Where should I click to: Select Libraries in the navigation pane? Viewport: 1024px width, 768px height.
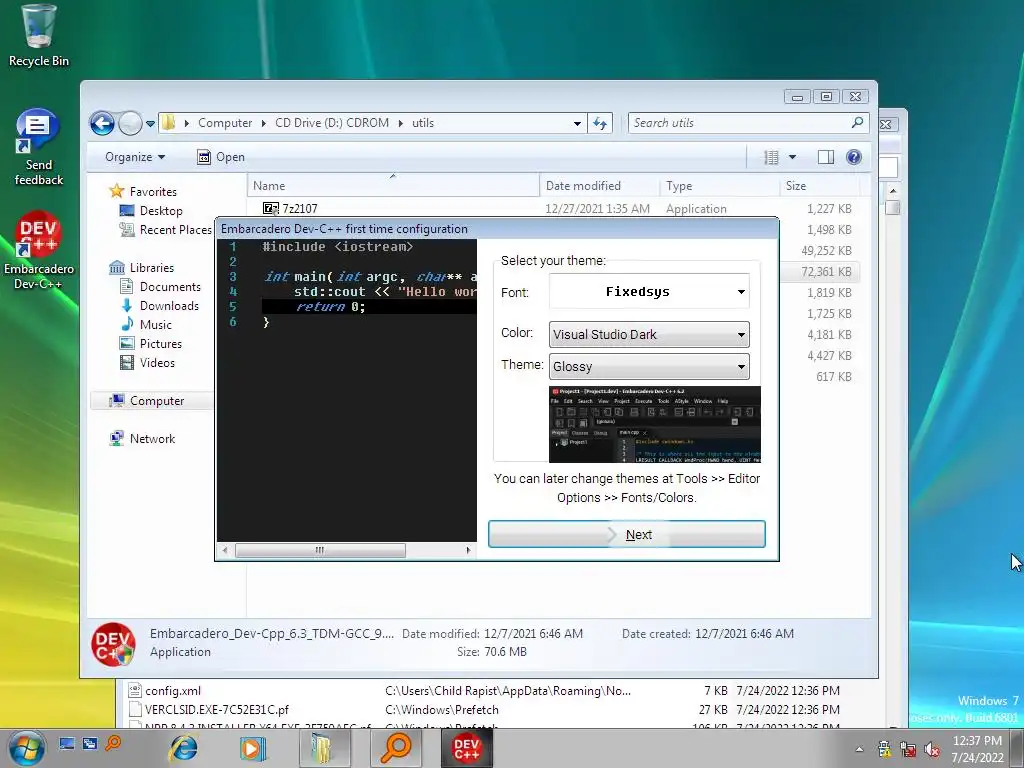pos(152,267)
